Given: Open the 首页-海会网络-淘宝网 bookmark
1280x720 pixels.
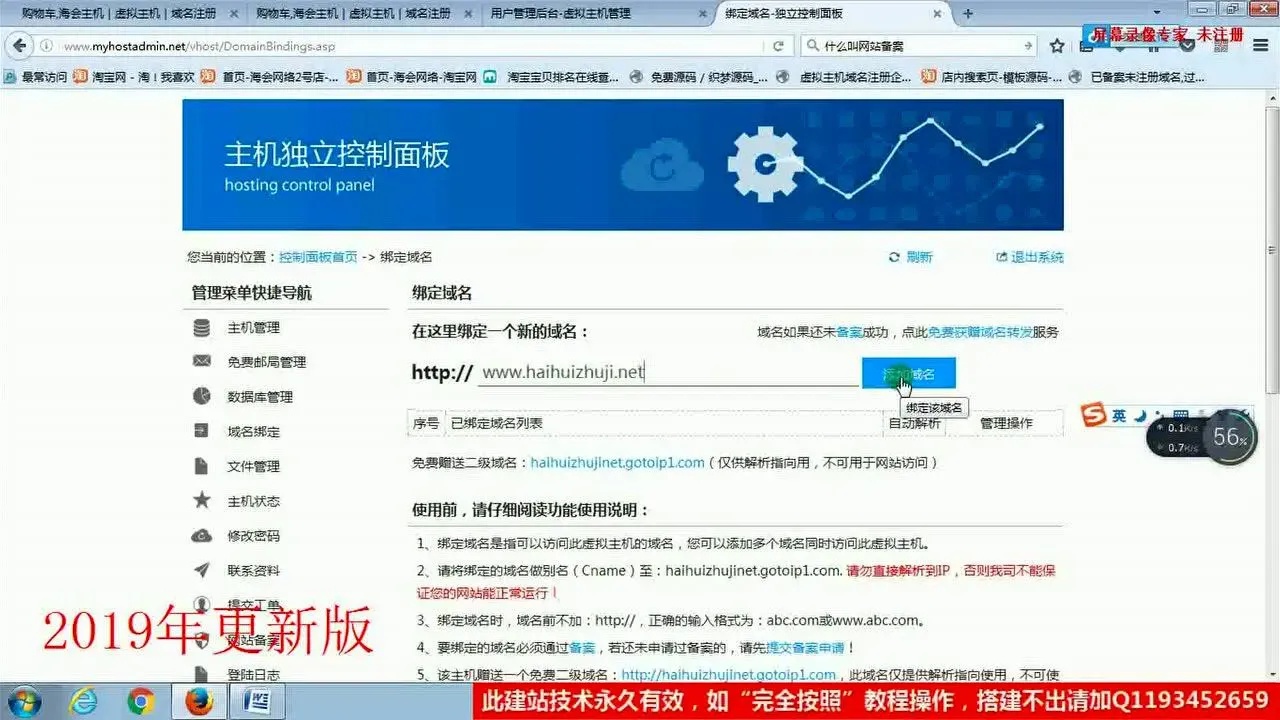Looking at the screenshot, I should click(x=412, y=76).
